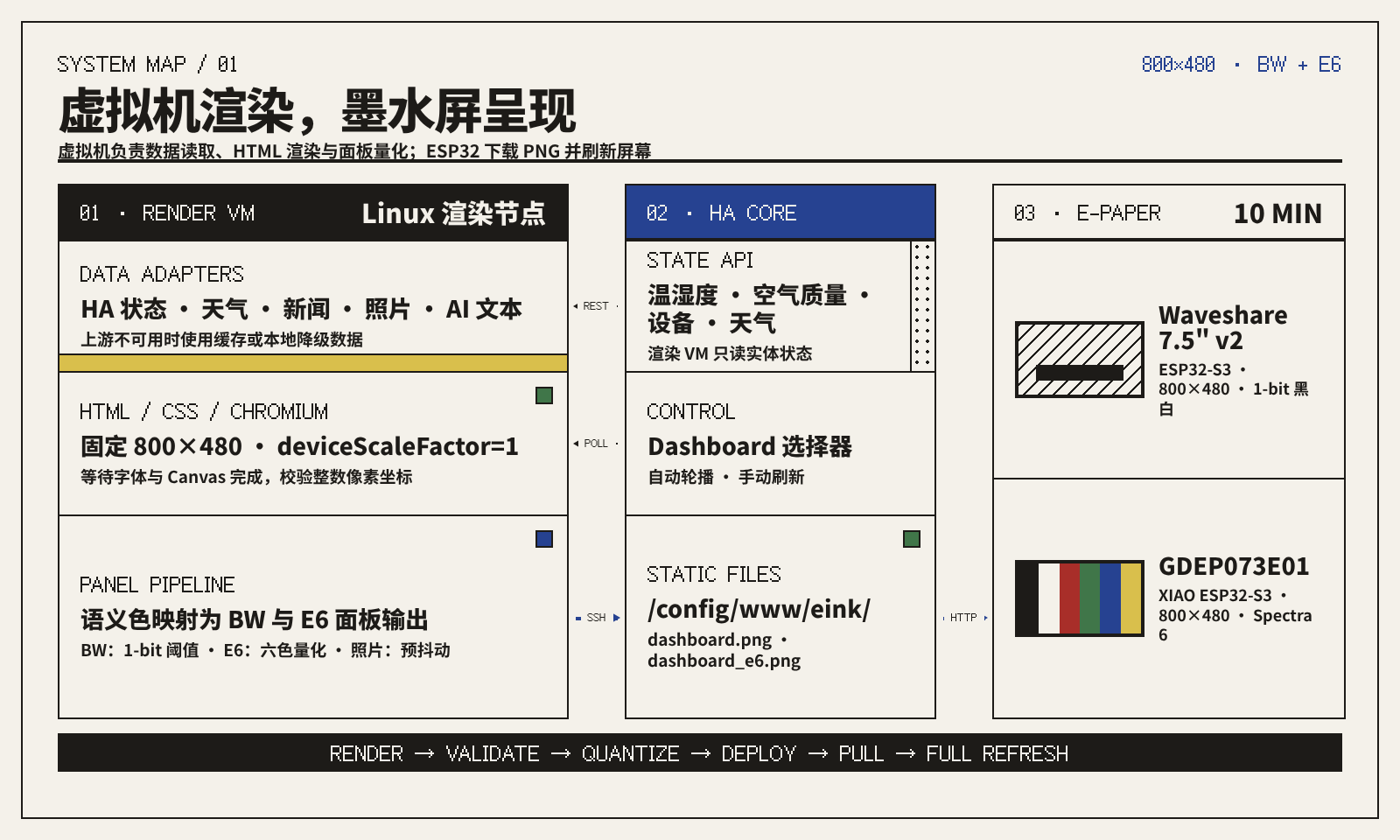Click the "PANEL PIPELINE" heading
Screen dimensions: 1400x840
pos(157,585)
